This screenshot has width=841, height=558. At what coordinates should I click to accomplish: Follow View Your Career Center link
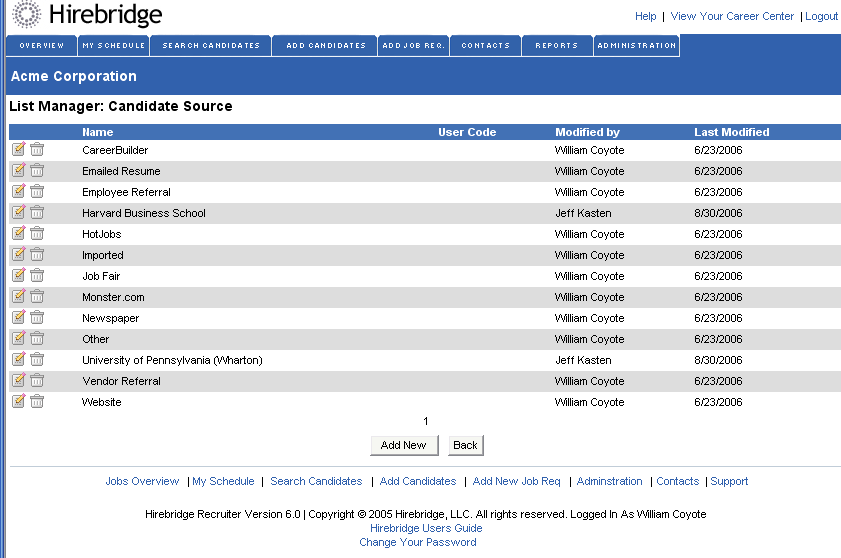point(732,16)
